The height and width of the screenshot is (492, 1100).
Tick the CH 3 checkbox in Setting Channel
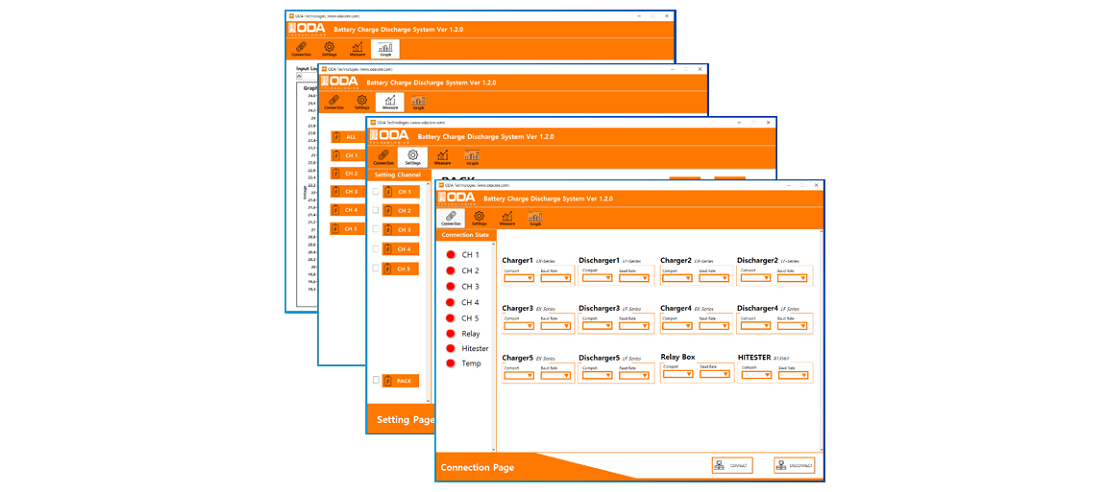pos(375,229)
